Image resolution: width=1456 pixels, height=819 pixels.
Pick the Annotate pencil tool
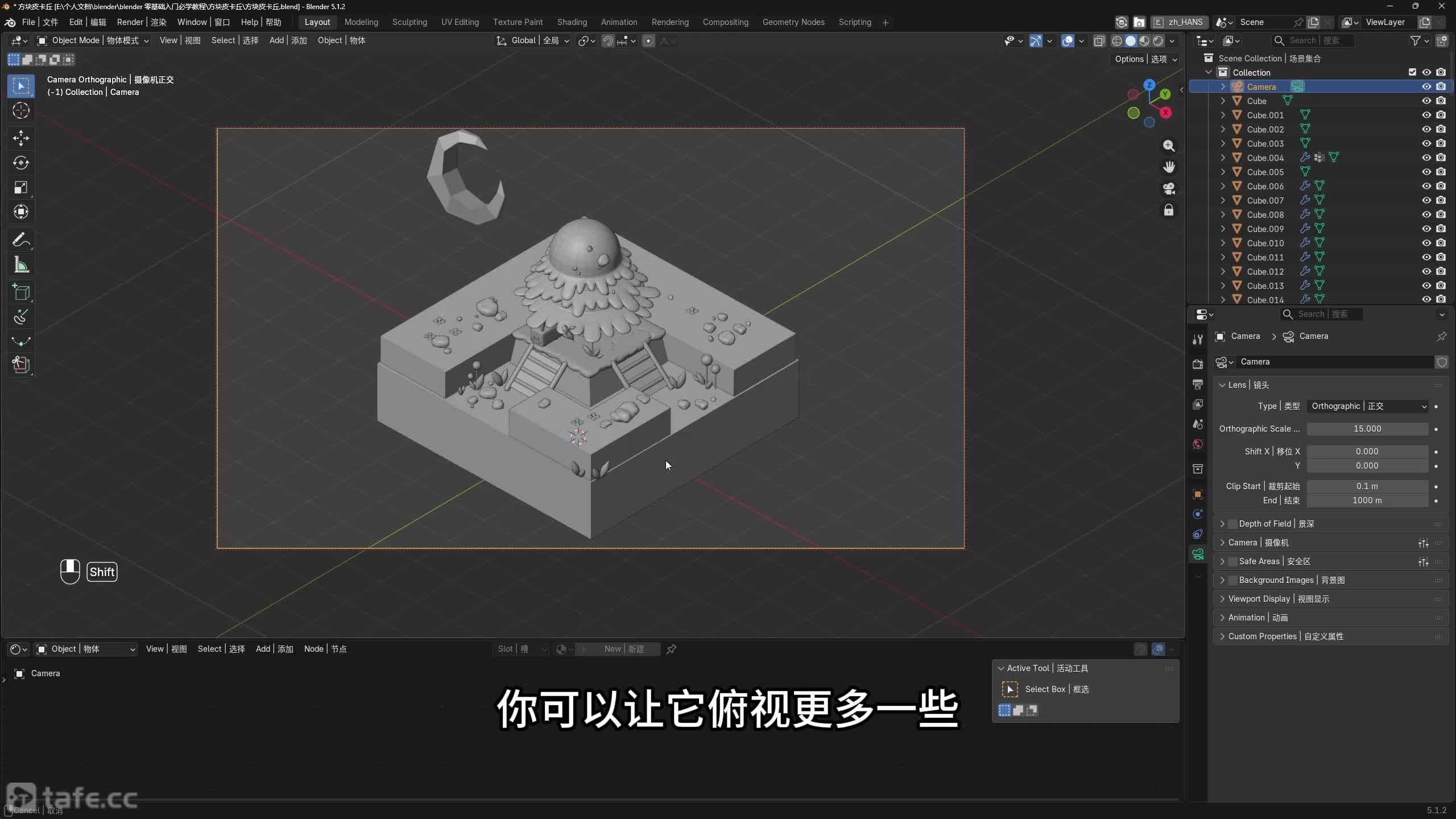(x=21, y=240)
